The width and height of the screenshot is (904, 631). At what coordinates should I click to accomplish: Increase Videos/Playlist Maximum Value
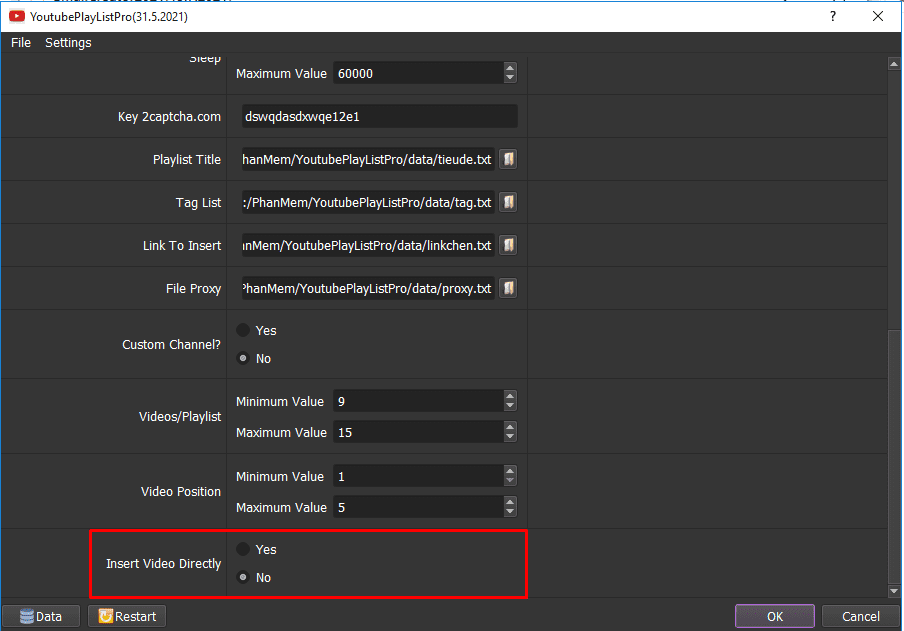click(510, 427)
